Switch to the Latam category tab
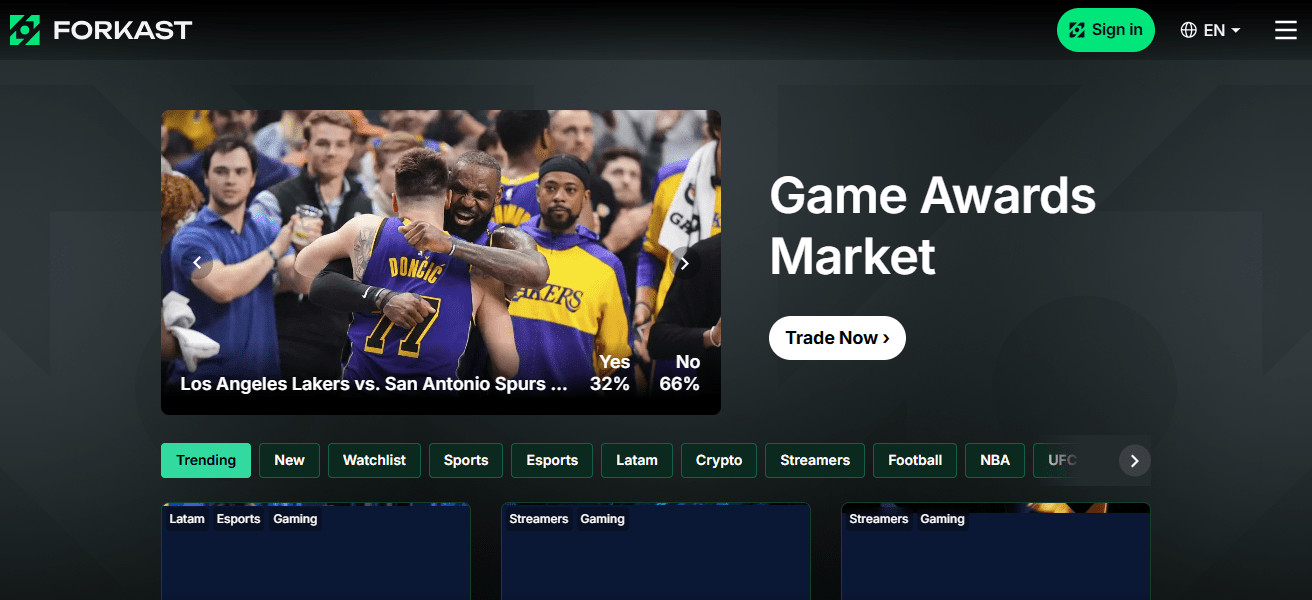 [637, 460]
